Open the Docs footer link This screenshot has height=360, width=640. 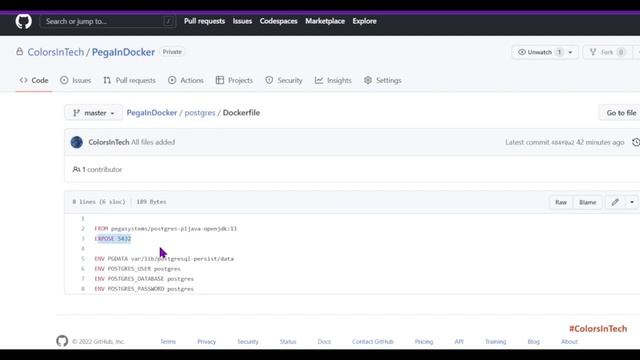click(x=324, y=342)
